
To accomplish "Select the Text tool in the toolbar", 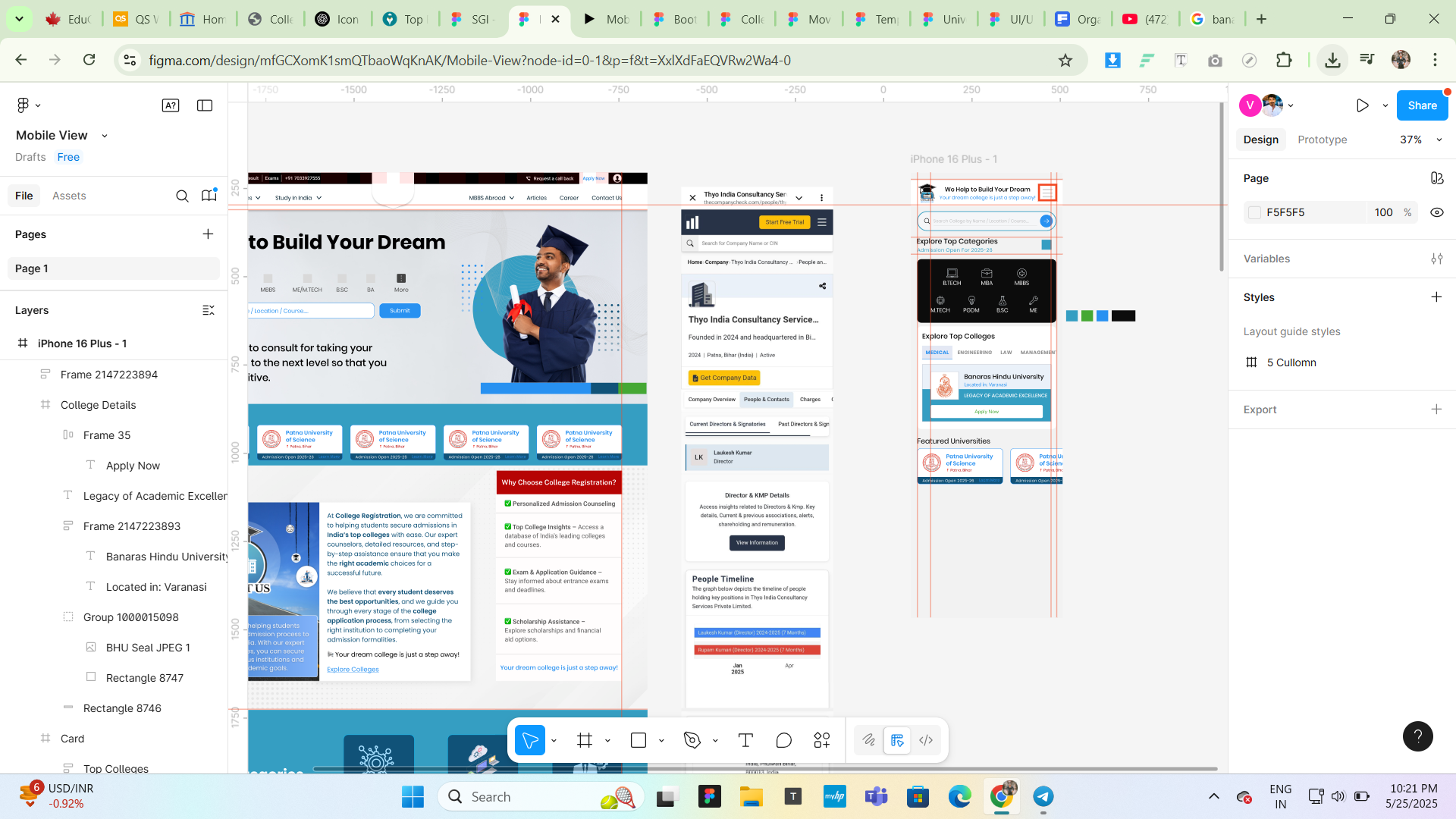I will coord(745,740).
